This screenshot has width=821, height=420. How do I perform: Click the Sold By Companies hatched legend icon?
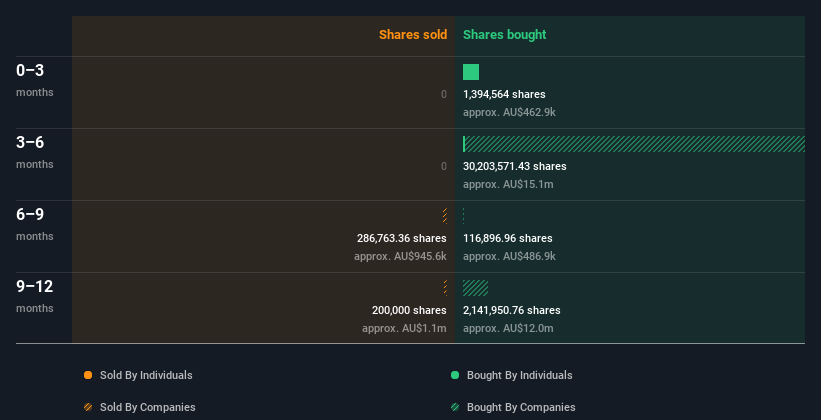coord(88,407)
